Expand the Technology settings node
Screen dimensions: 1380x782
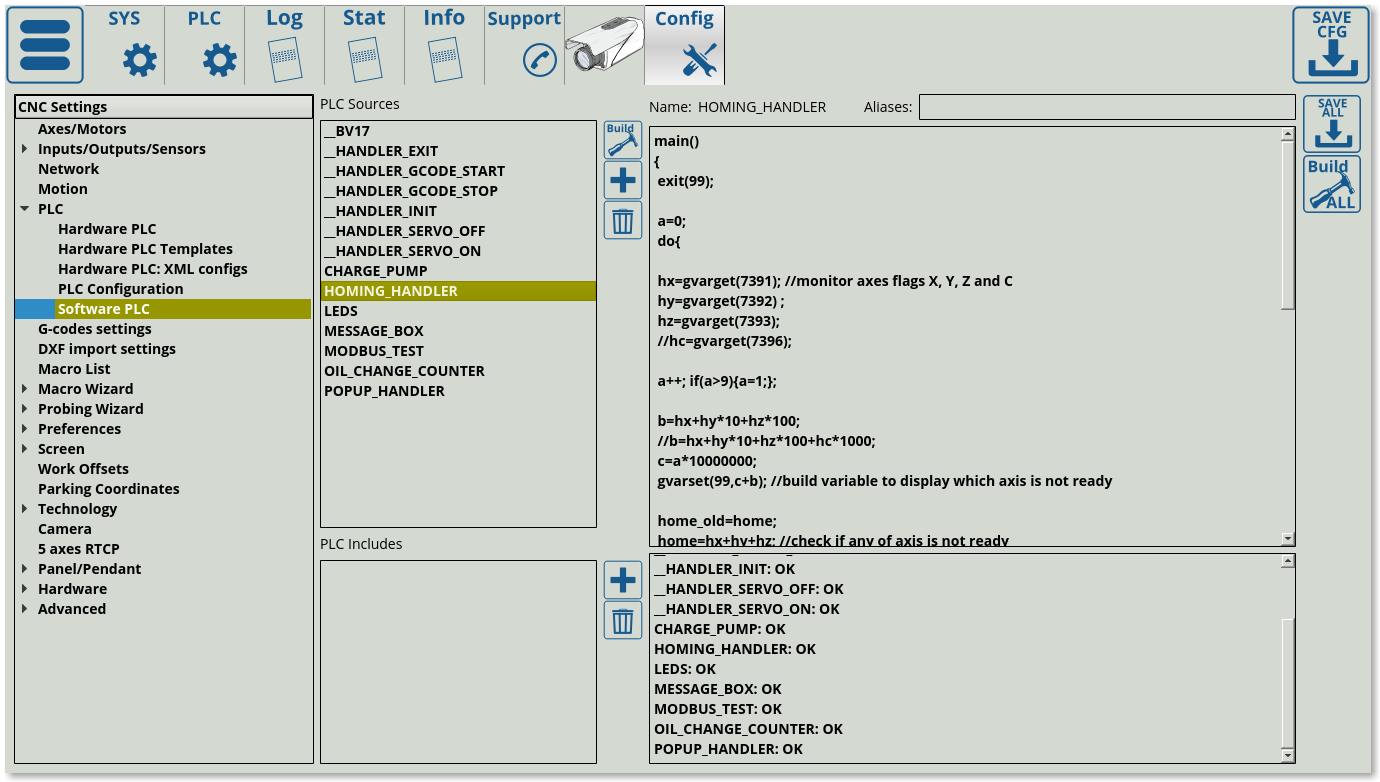coord(25,509)
